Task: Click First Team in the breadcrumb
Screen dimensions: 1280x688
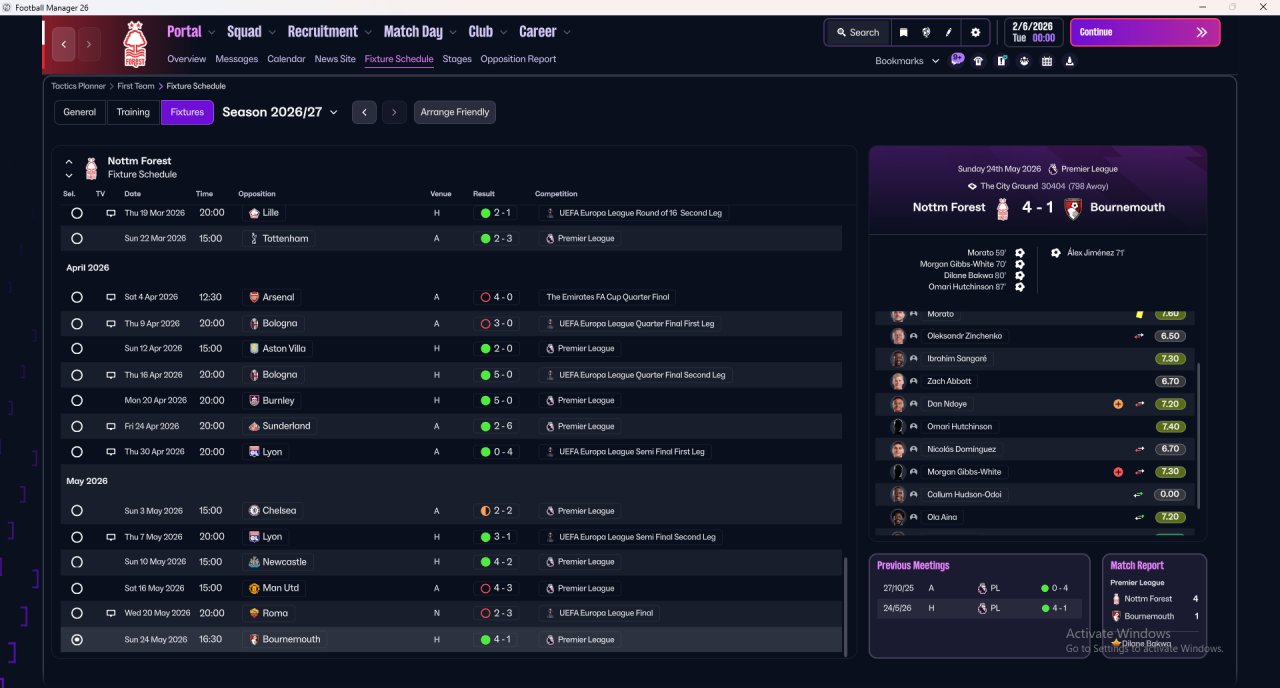Action: 136,87
